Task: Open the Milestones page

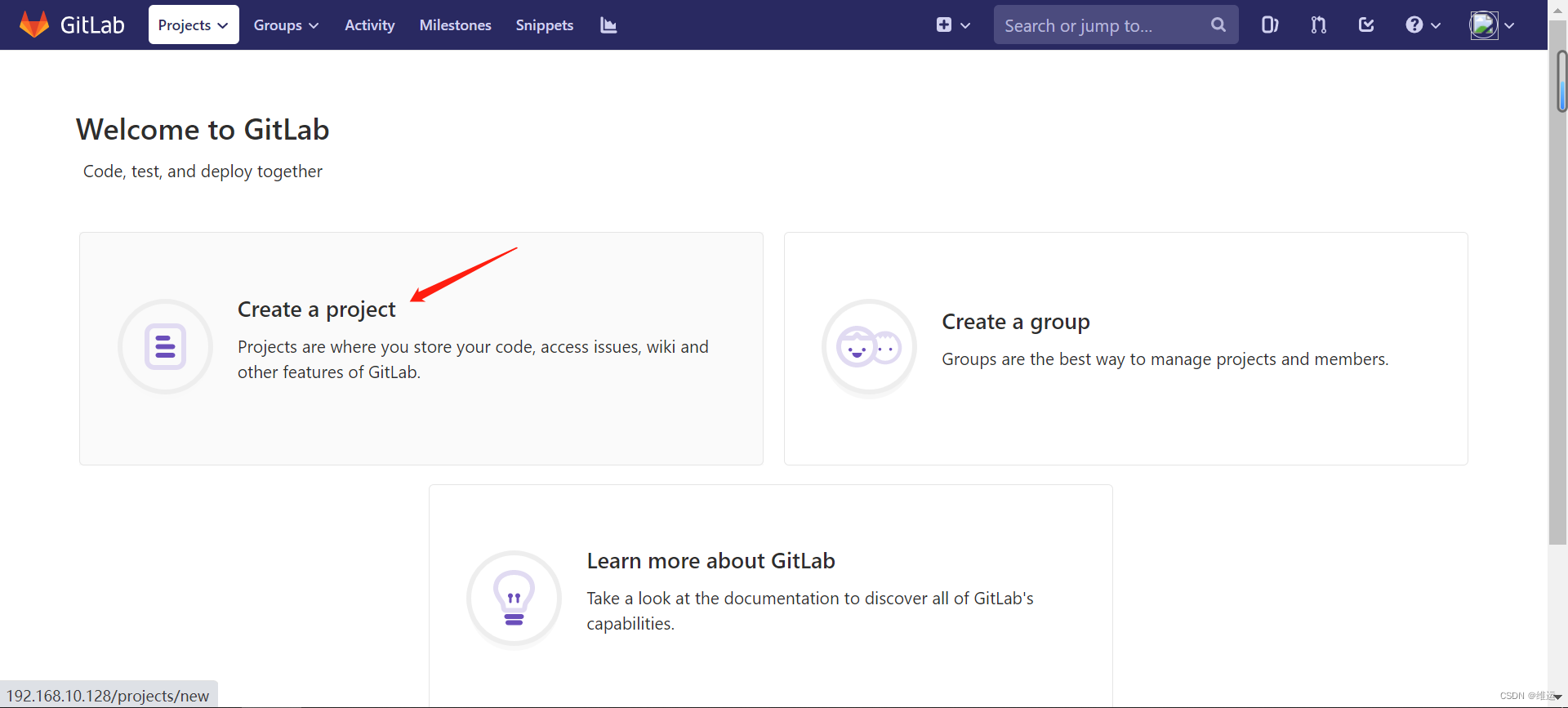Action: coord(456,25)
